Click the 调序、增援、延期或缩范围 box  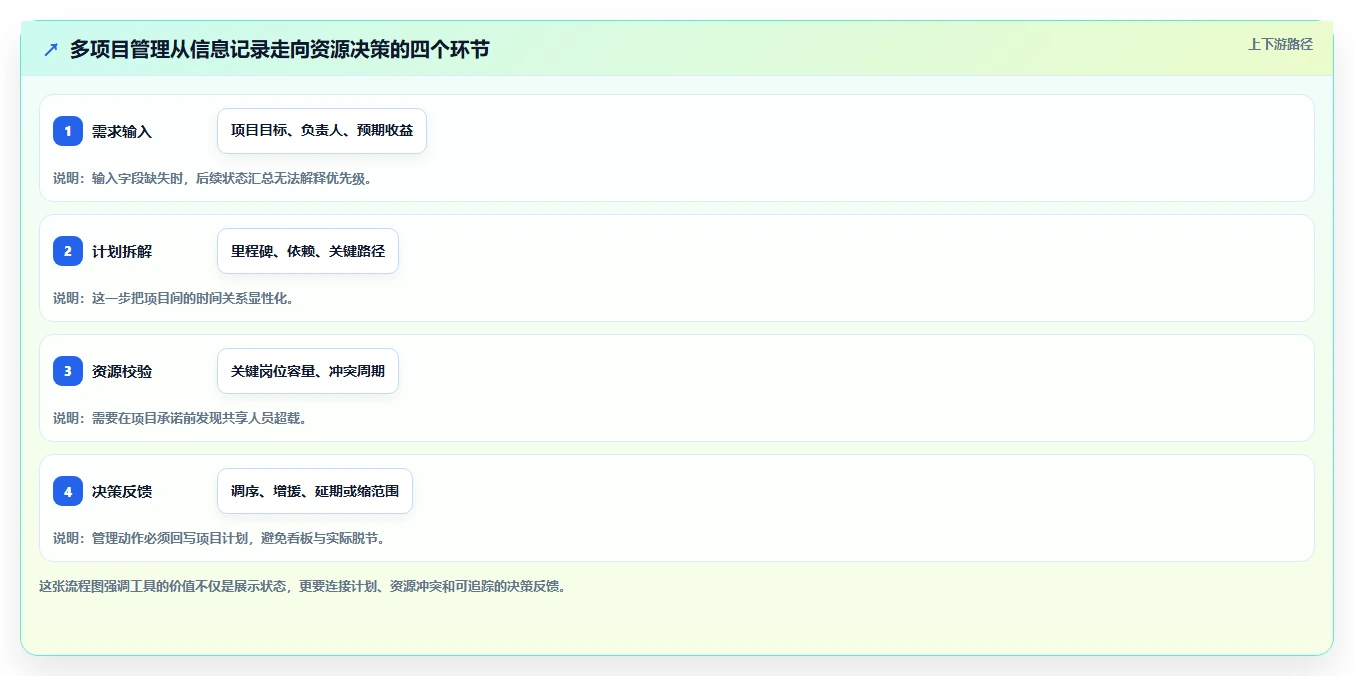click(x=315, y=491)
